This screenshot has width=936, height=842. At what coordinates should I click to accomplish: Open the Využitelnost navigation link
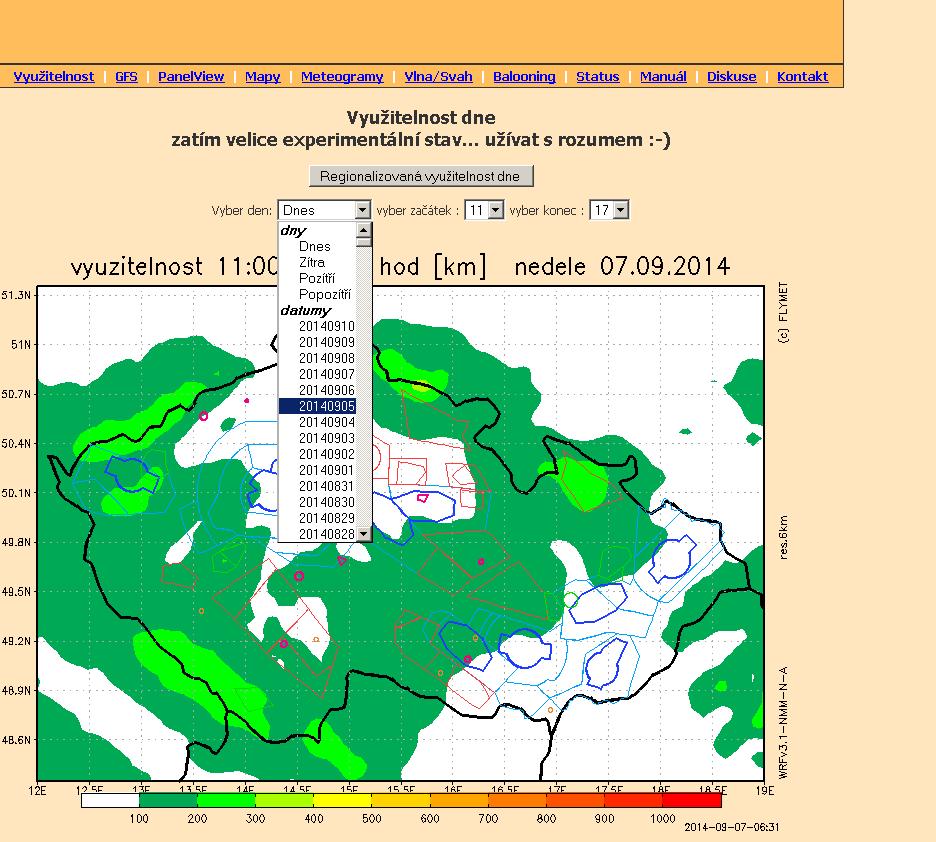pos(54,77)
